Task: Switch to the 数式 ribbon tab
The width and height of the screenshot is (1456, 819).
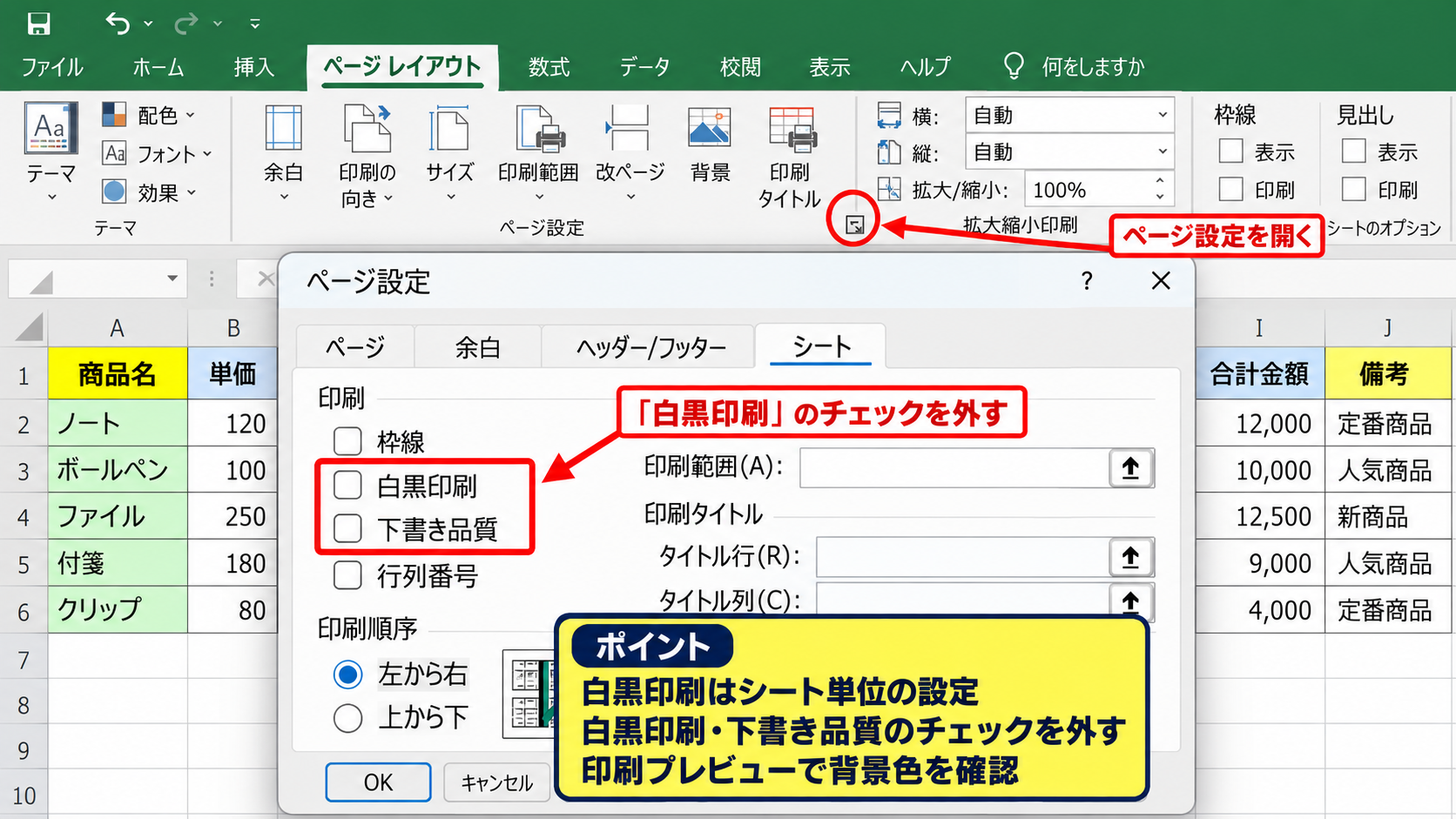Action: pyautogui.click(x=549, y=67)
